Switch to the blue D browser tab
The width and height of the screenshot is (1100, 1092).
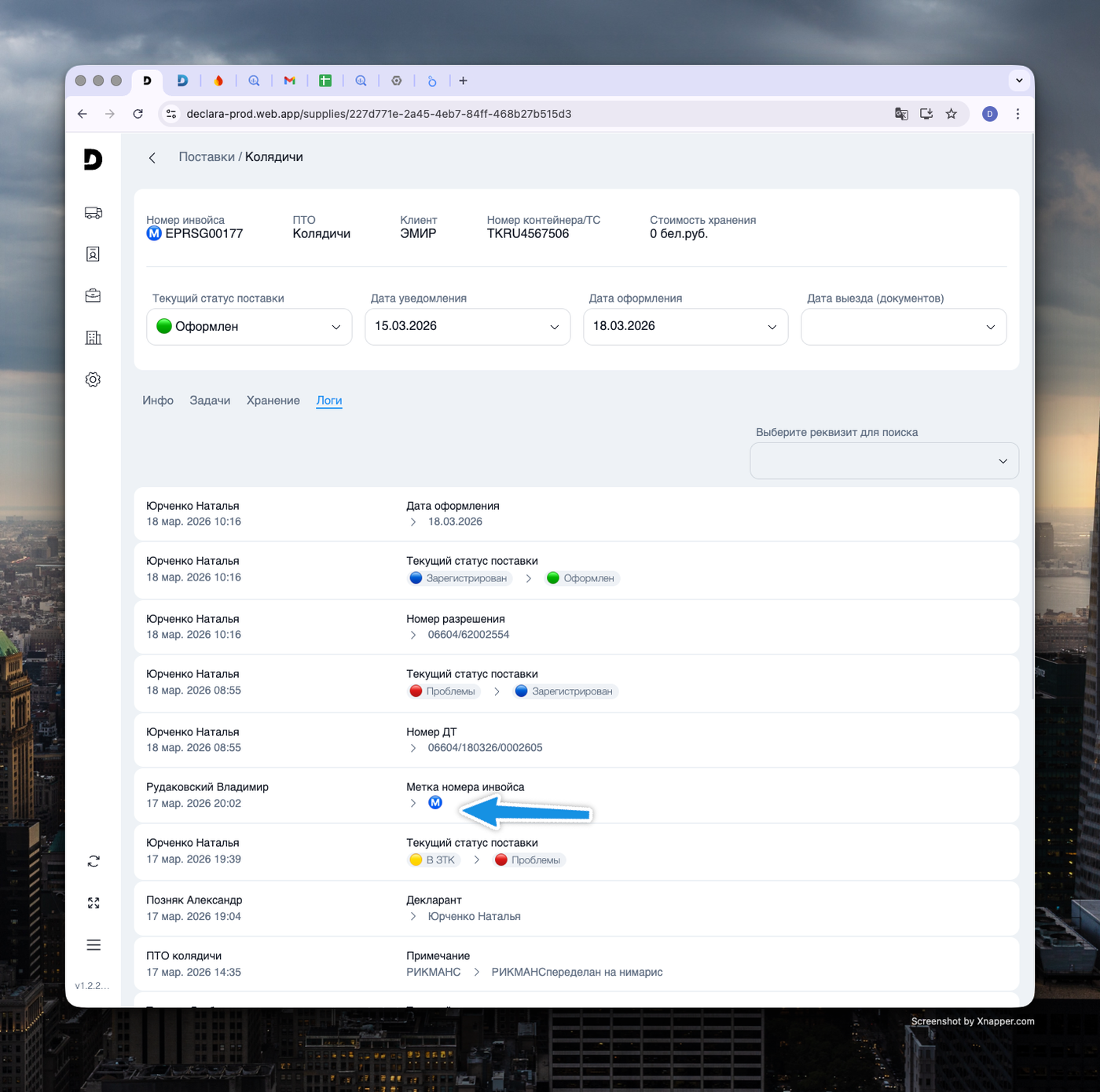tap(182, 81)
